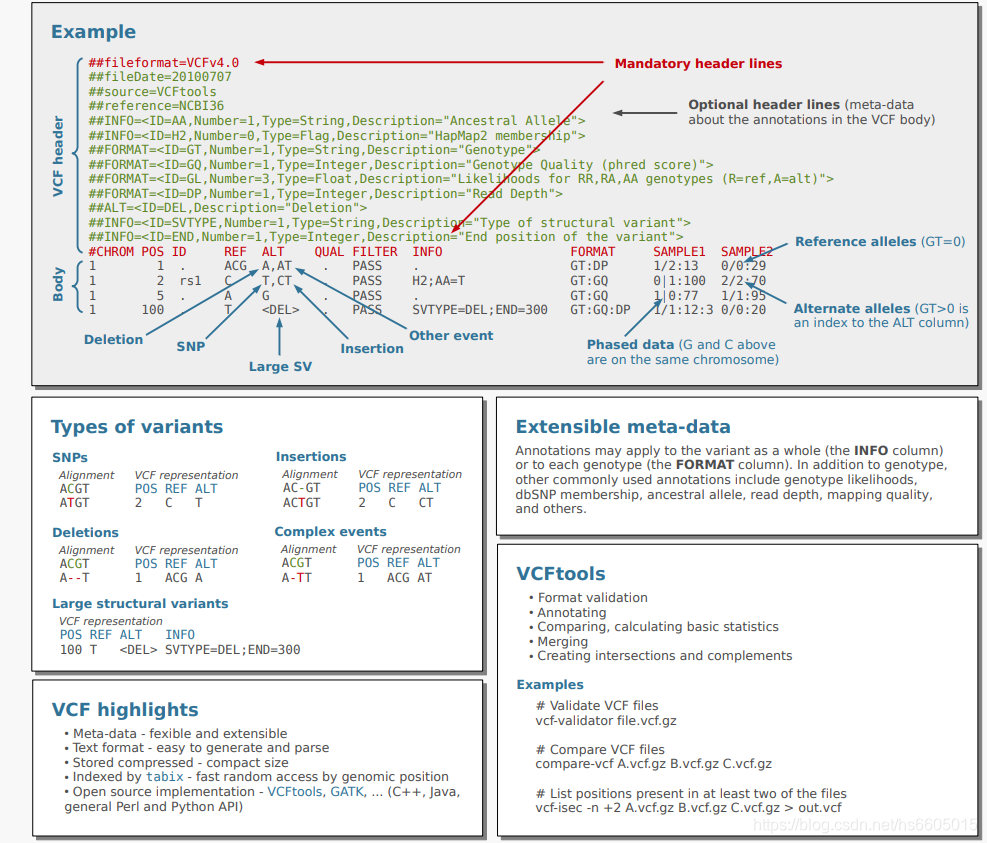Screen dimensions: 987x843
Task: Select the "ACTGT" insertion alignment sequence
Action: point(301,503)
